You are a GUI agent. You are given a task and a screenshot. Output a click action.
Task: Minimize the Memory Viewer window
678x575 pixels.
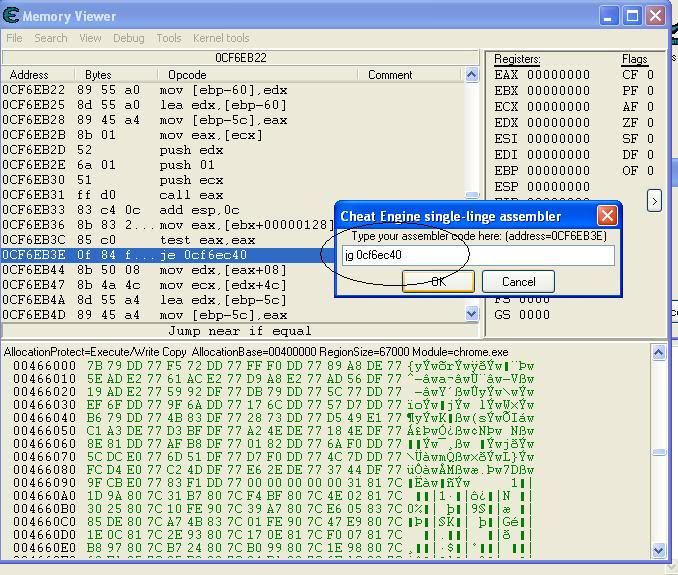(608, 16)
